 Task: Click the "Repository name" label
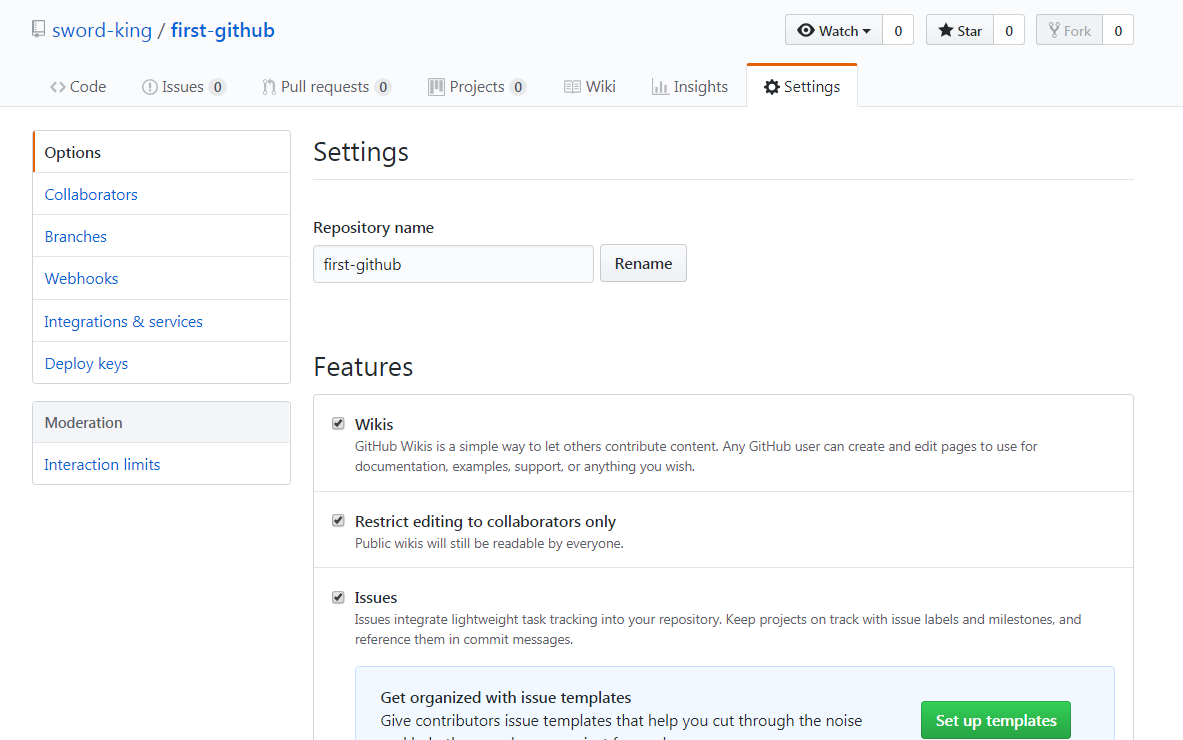373,227
